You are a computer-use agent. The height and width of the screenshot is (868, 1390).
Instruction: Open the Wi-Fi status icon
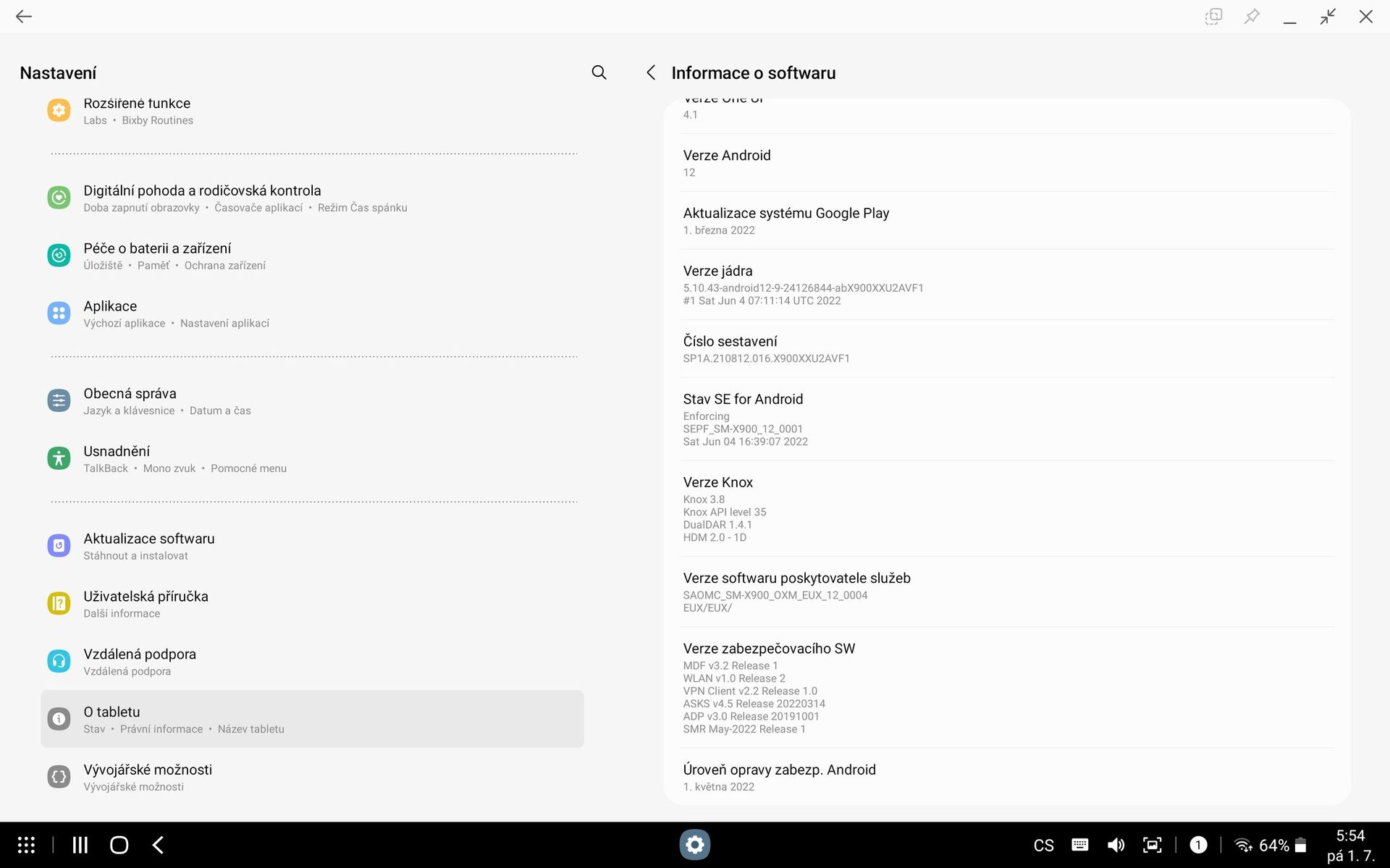(1244, 844)
